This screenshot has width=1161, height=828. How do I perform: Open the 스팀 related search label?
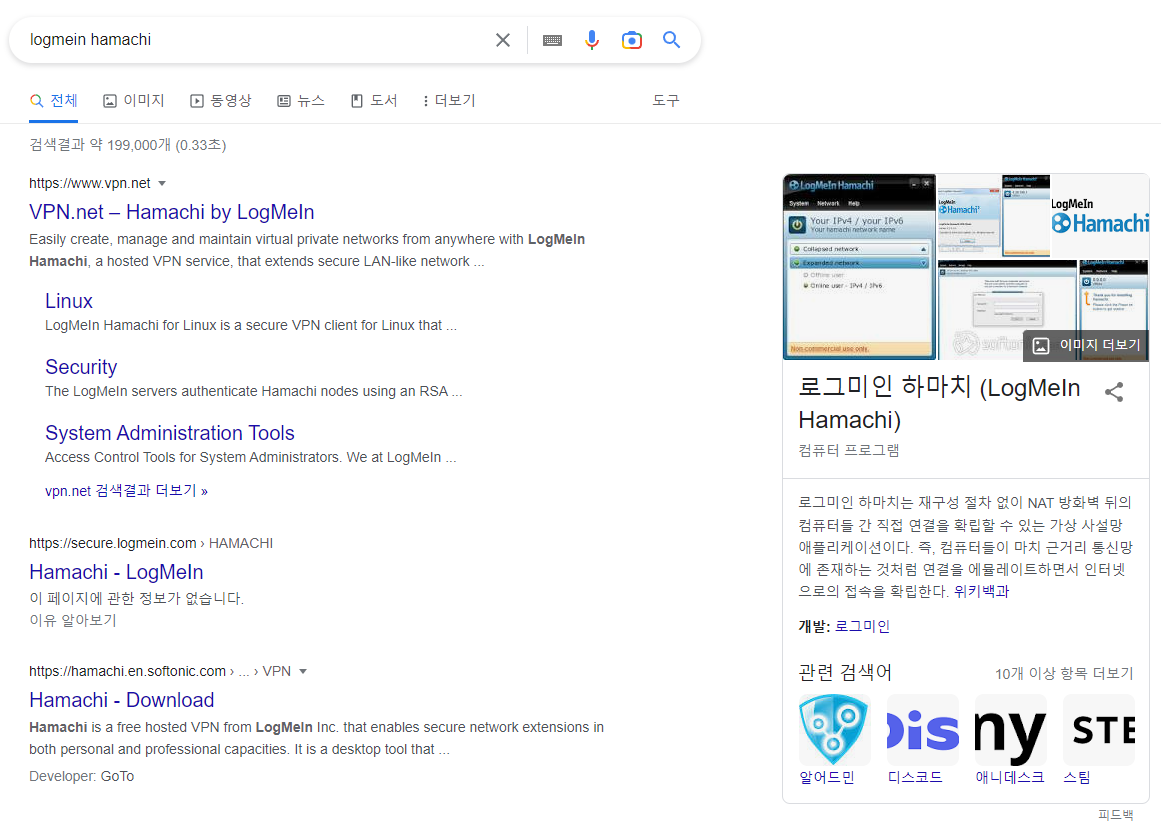(x=1077, y=778)
